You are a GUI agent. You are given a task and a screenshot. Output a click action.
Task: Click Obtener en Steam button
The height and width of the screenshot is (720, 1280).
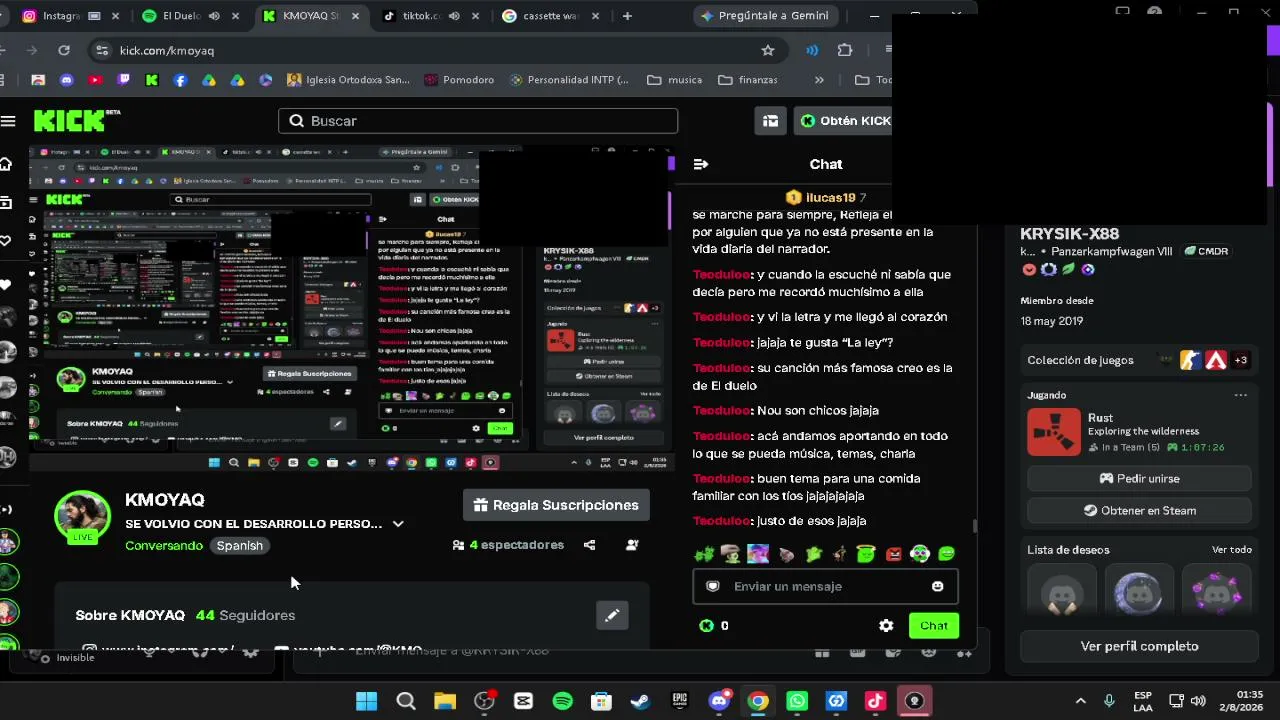point(1139,511)
